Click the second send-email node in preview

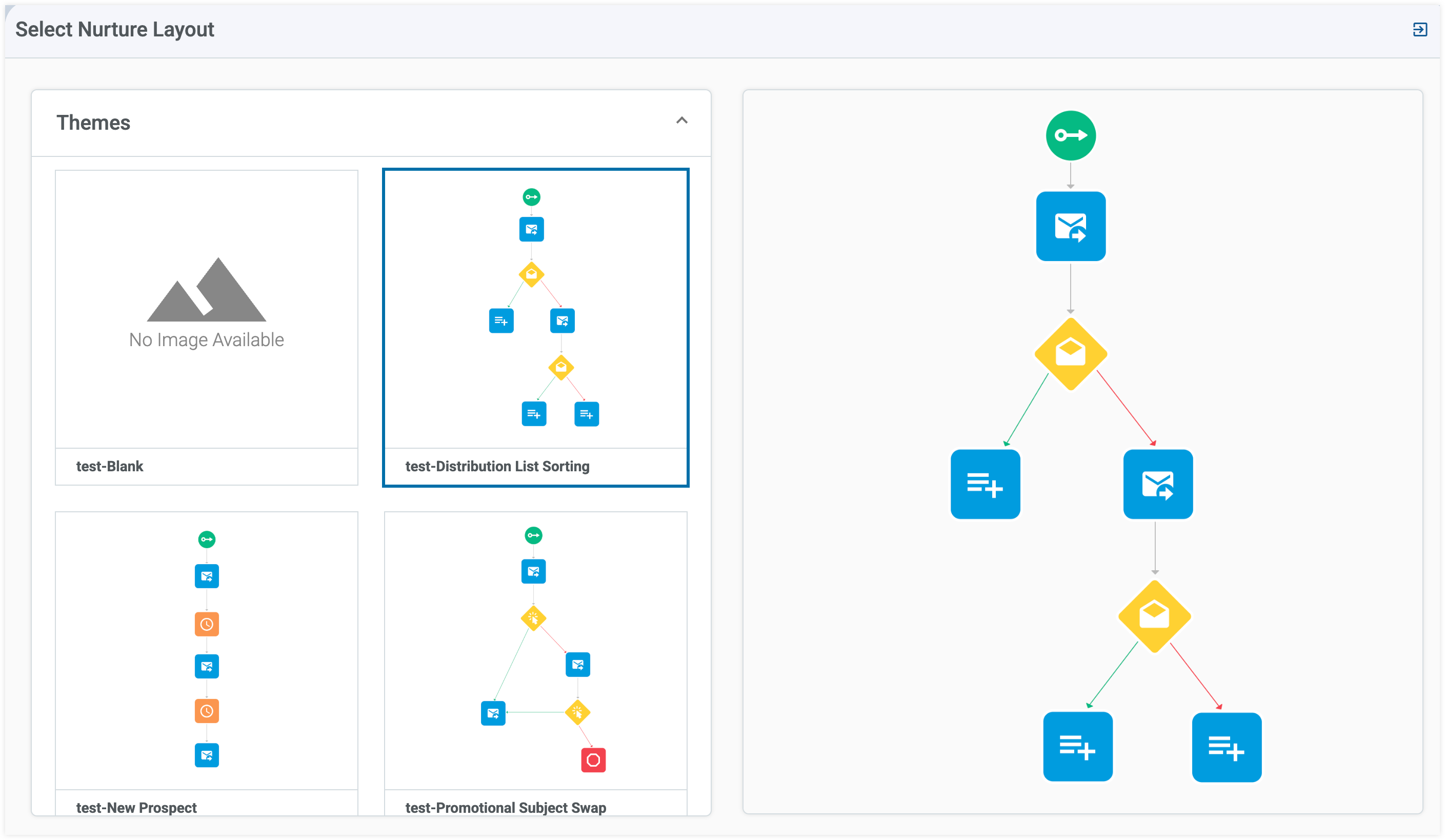[1157, 484]
